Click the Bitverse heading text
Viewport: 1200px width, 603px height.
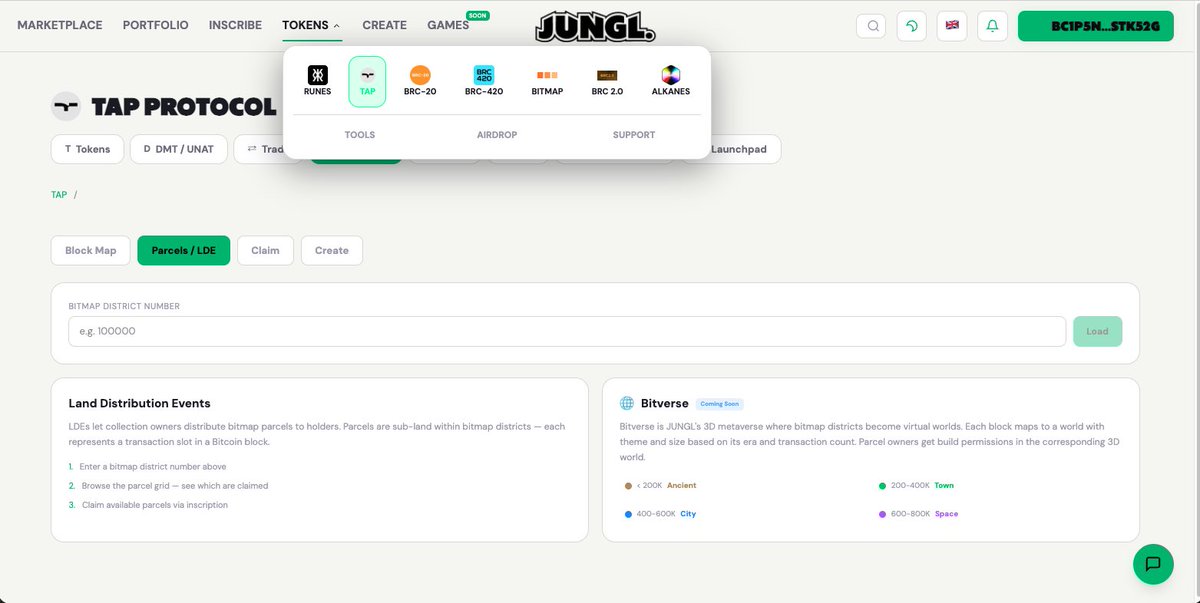pos(664,403)
